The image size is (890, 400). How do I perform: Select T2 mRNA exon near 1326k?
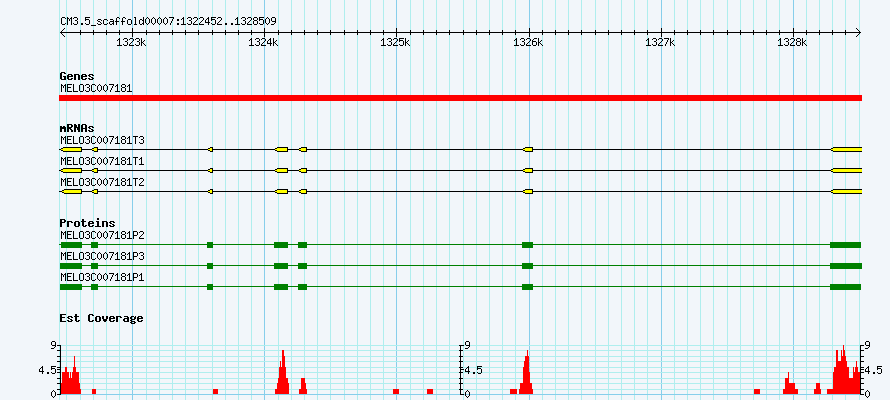[528, 192]
